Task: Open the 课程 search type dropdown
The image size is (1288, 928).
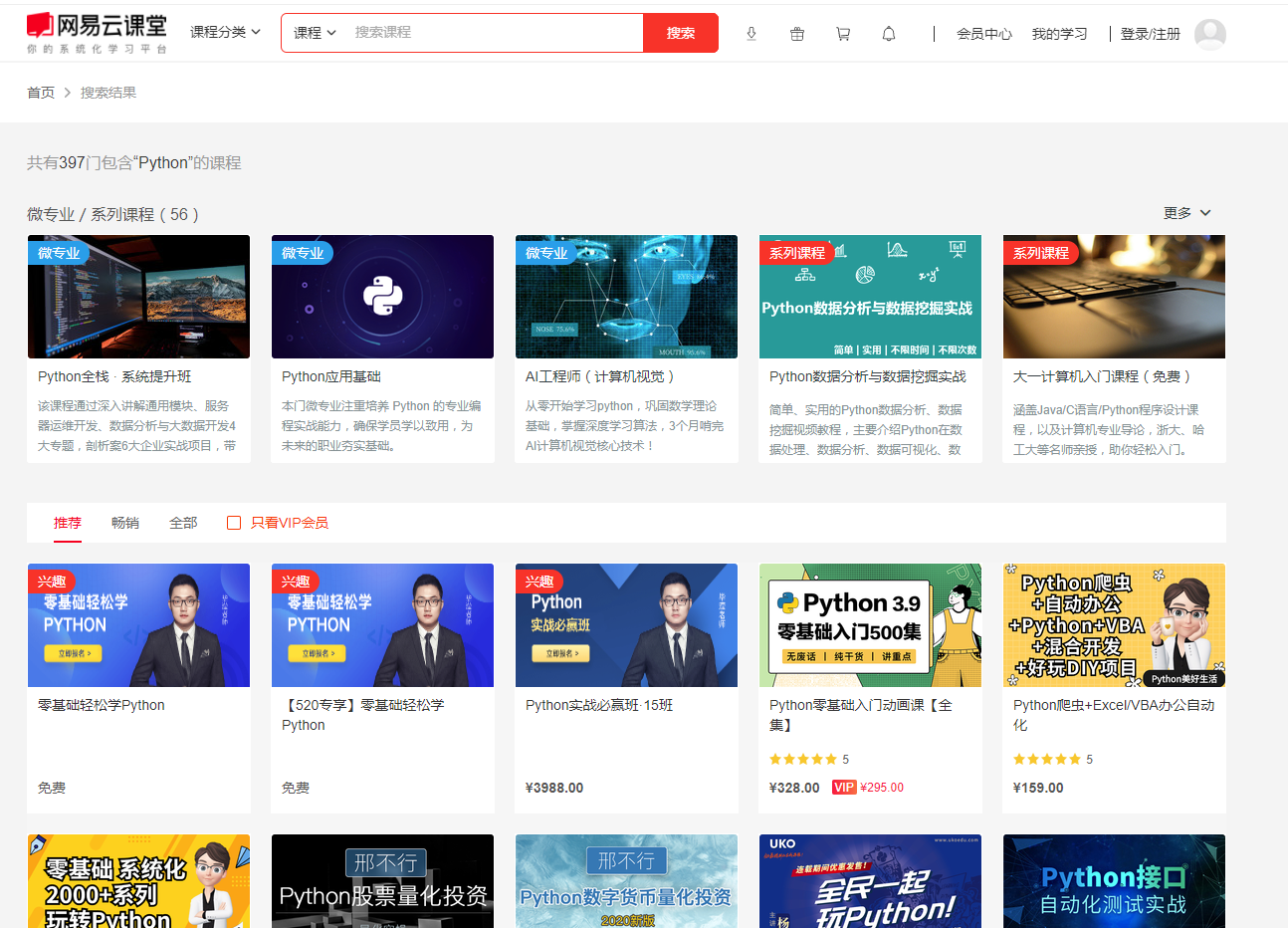Action: [x=315, y=33]
